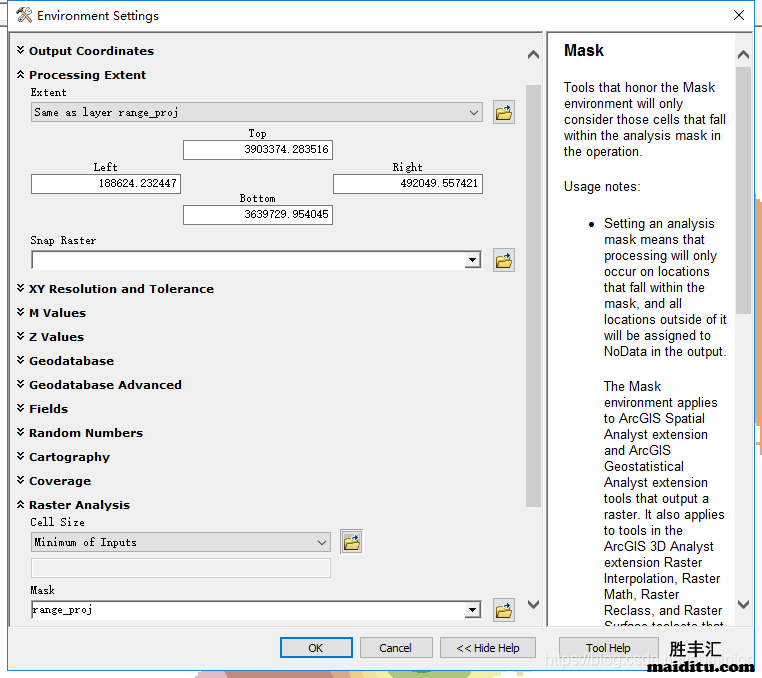This screenshot has width=762, height=678.
Task: Click the Hide Help button
Action: click(x=488, y=648)
